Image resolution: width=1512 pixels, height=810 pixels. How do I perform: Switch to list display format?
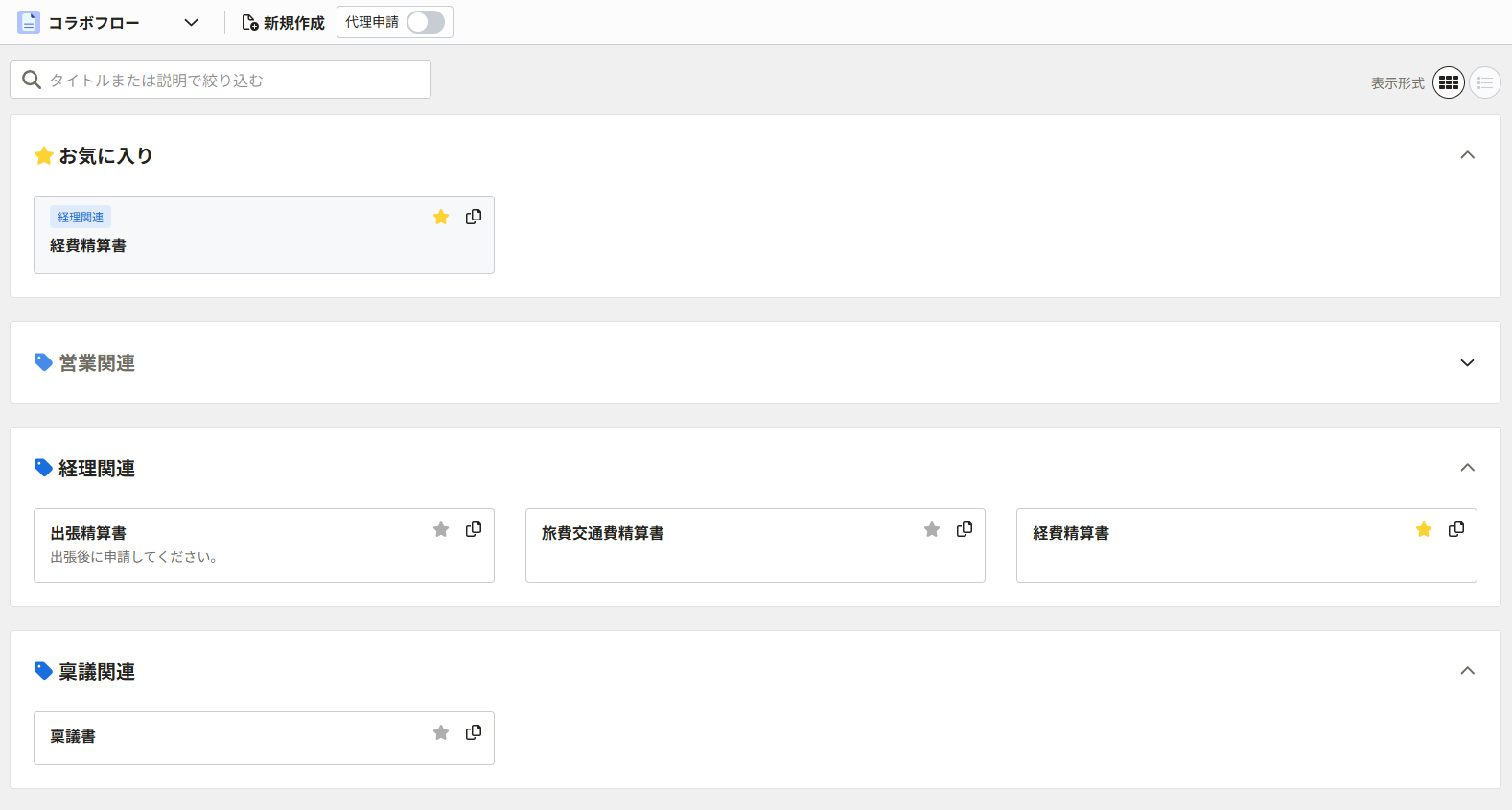pos(1485,83)
